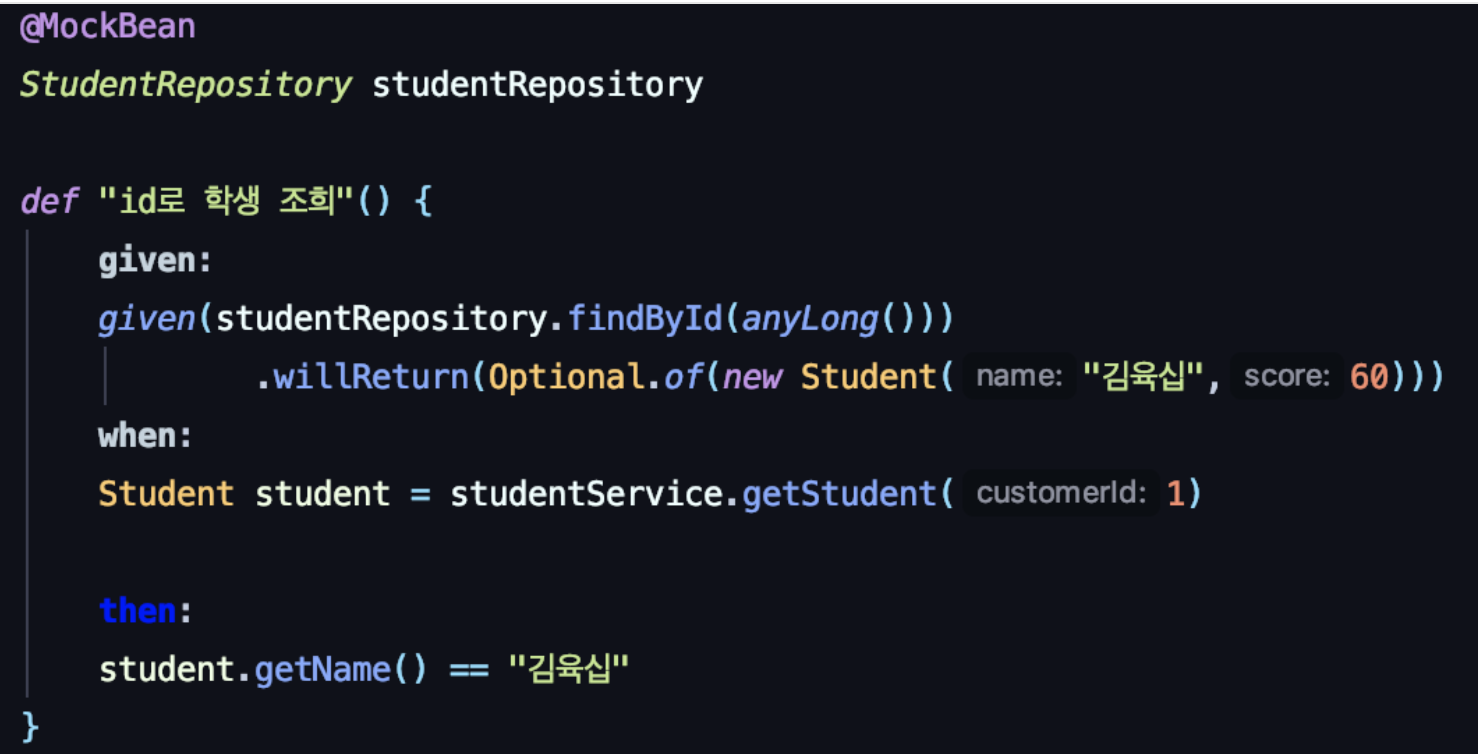Click the @MockBean annotation
Screen dimensions: 1478x754
coord(108,27)
